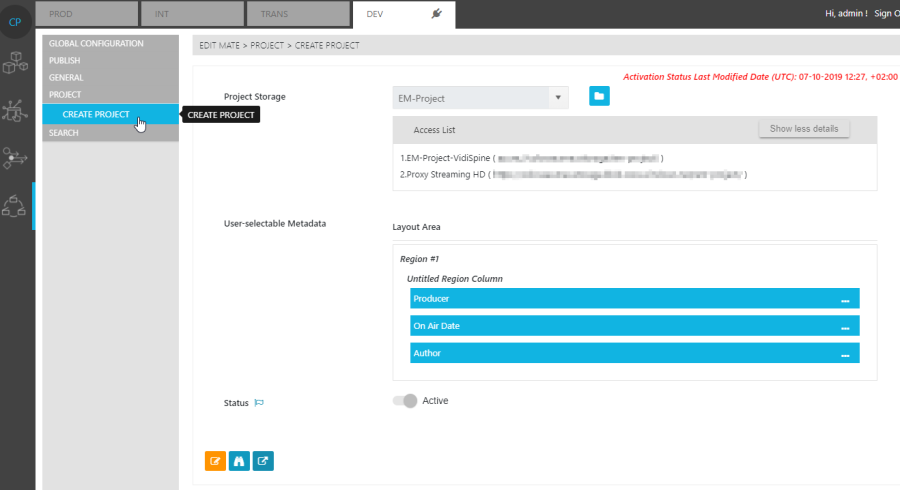Image resolution: width=900 pixels, height=490 pixels.
Task: Select the On Air Date metadata field
Action: 634,326
